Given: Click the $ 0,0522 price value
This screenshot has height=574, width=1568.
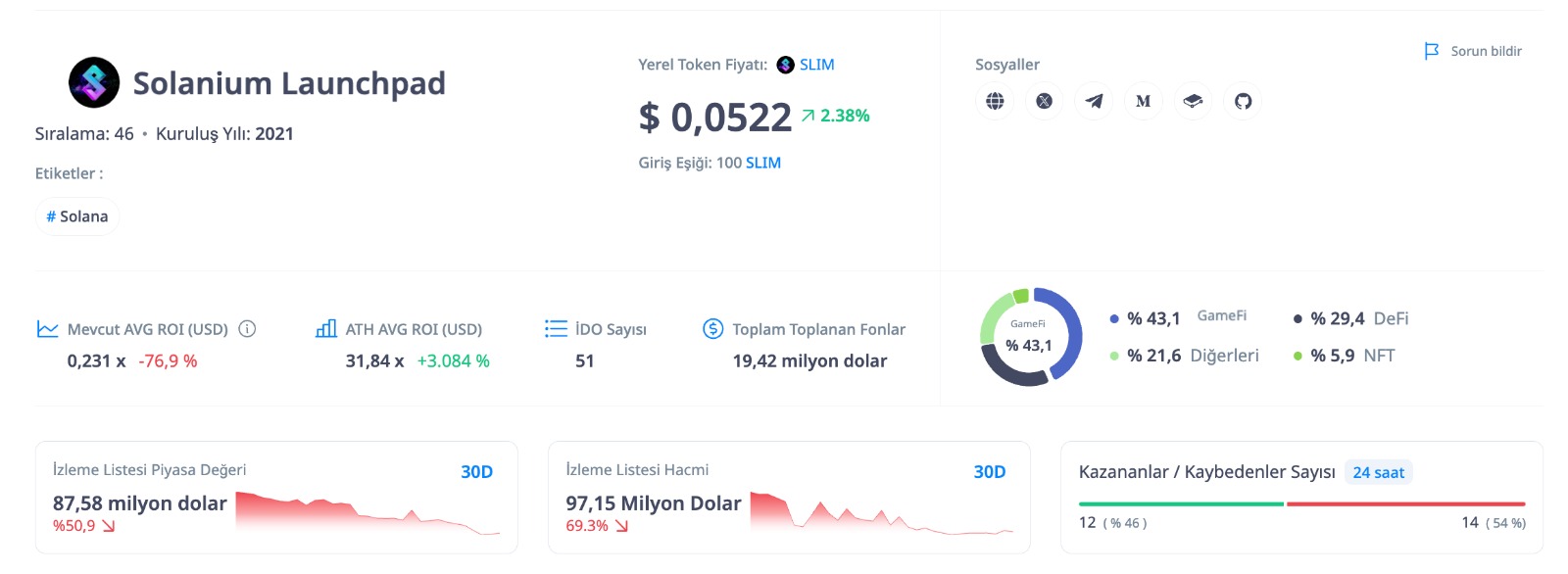Looking at the screenshot, I should pos(714,118).
